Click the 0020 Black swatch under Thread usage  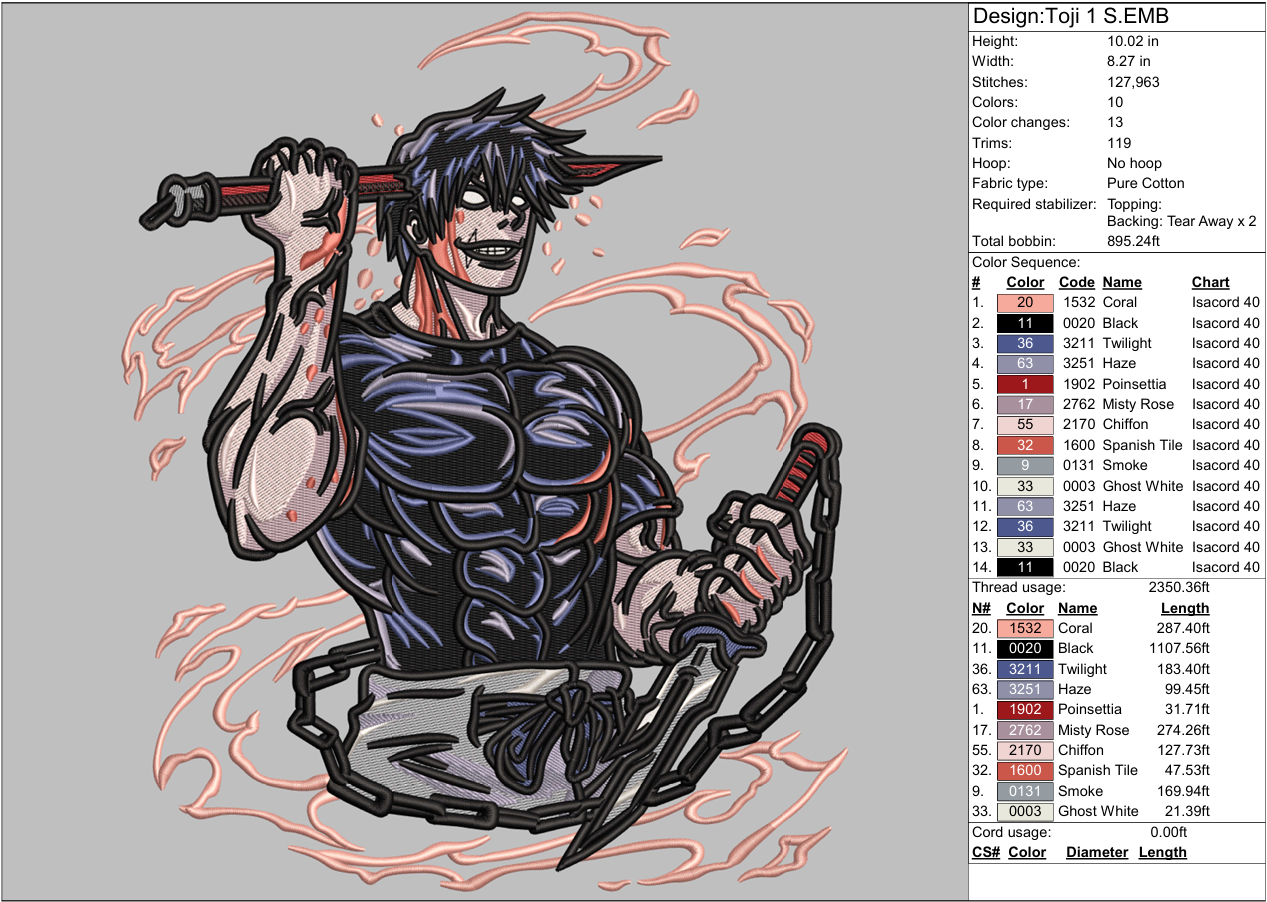point(1025,648)
